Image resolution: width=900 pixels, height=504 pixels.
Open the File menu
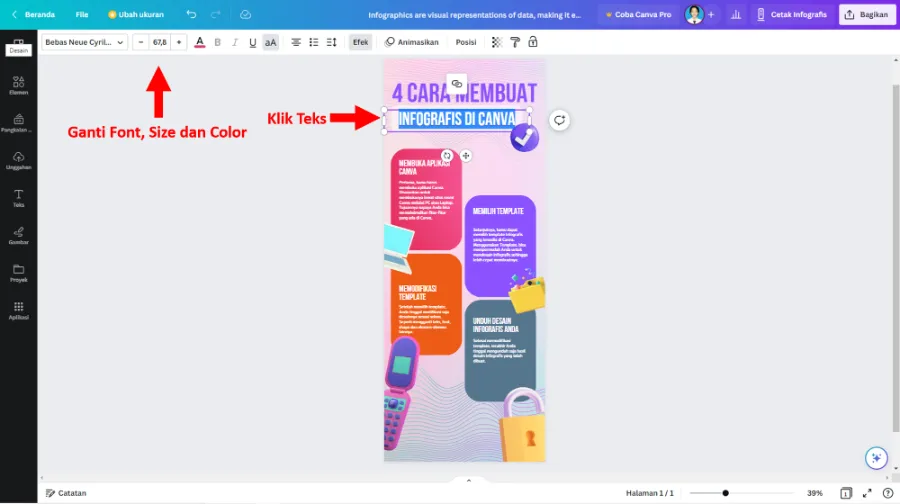[x=82, y=14]
